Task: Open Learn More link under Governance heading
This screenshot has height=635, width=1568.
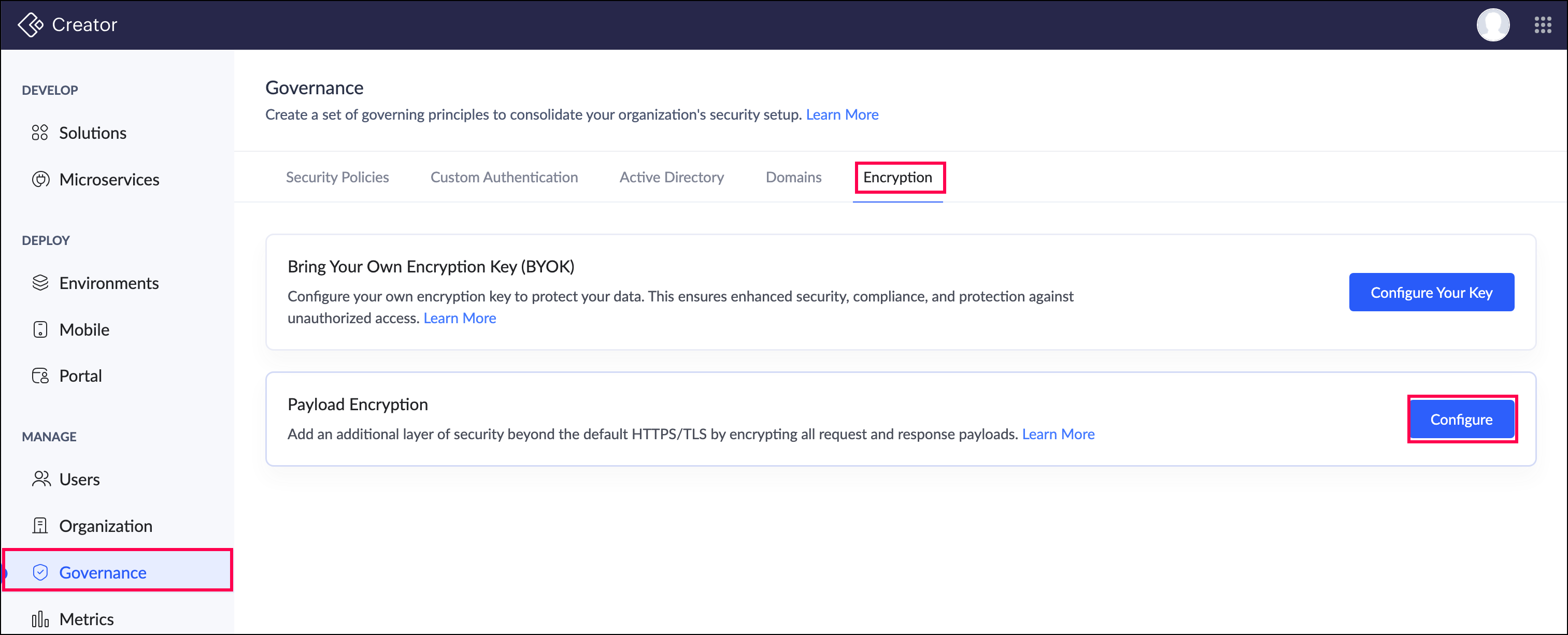Action: point(842,114)
